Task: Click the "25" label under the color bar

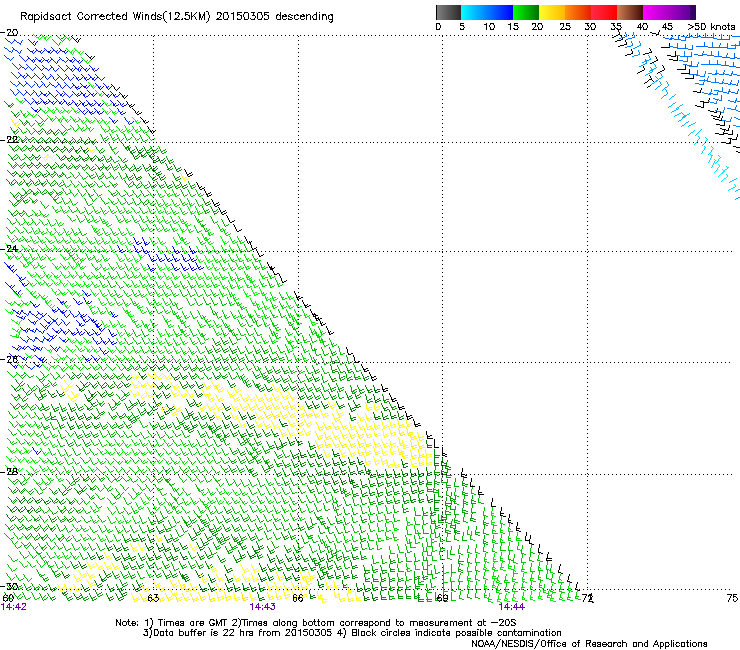Action: click(x=565, y=27)
